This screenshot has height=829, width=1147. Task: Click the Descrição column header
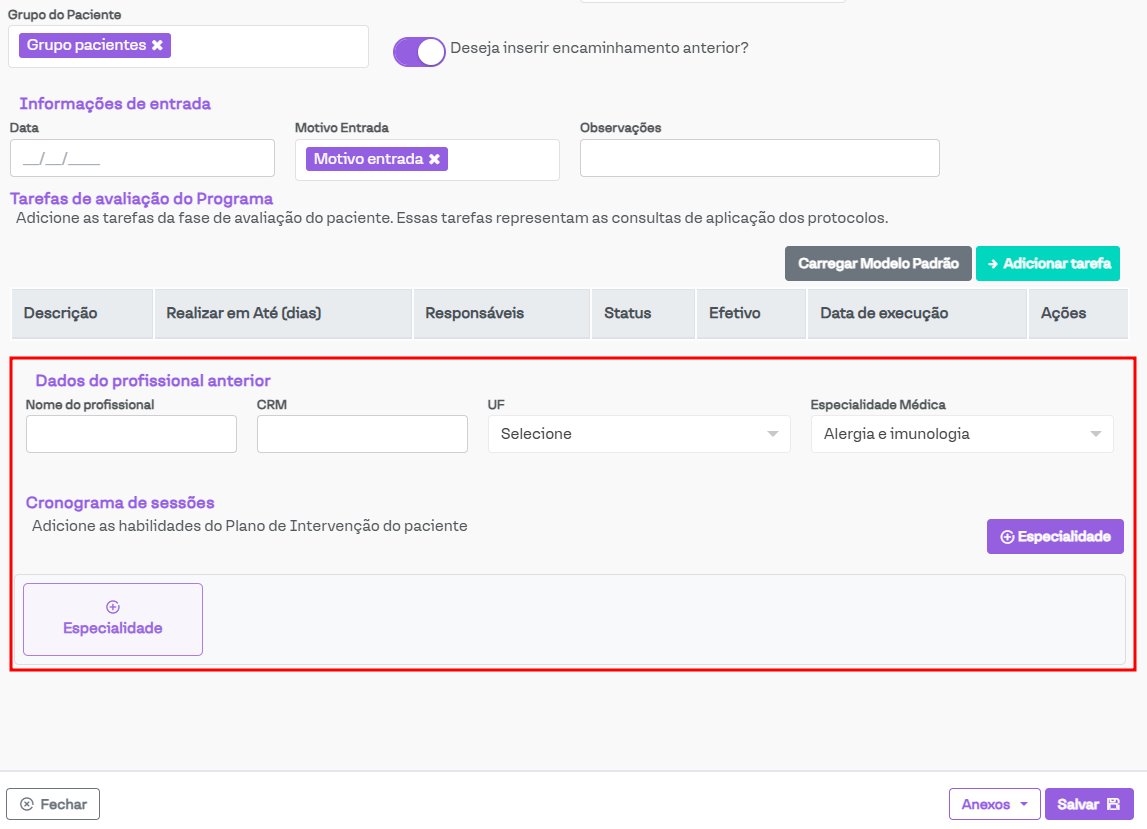(x=61, y=313)
